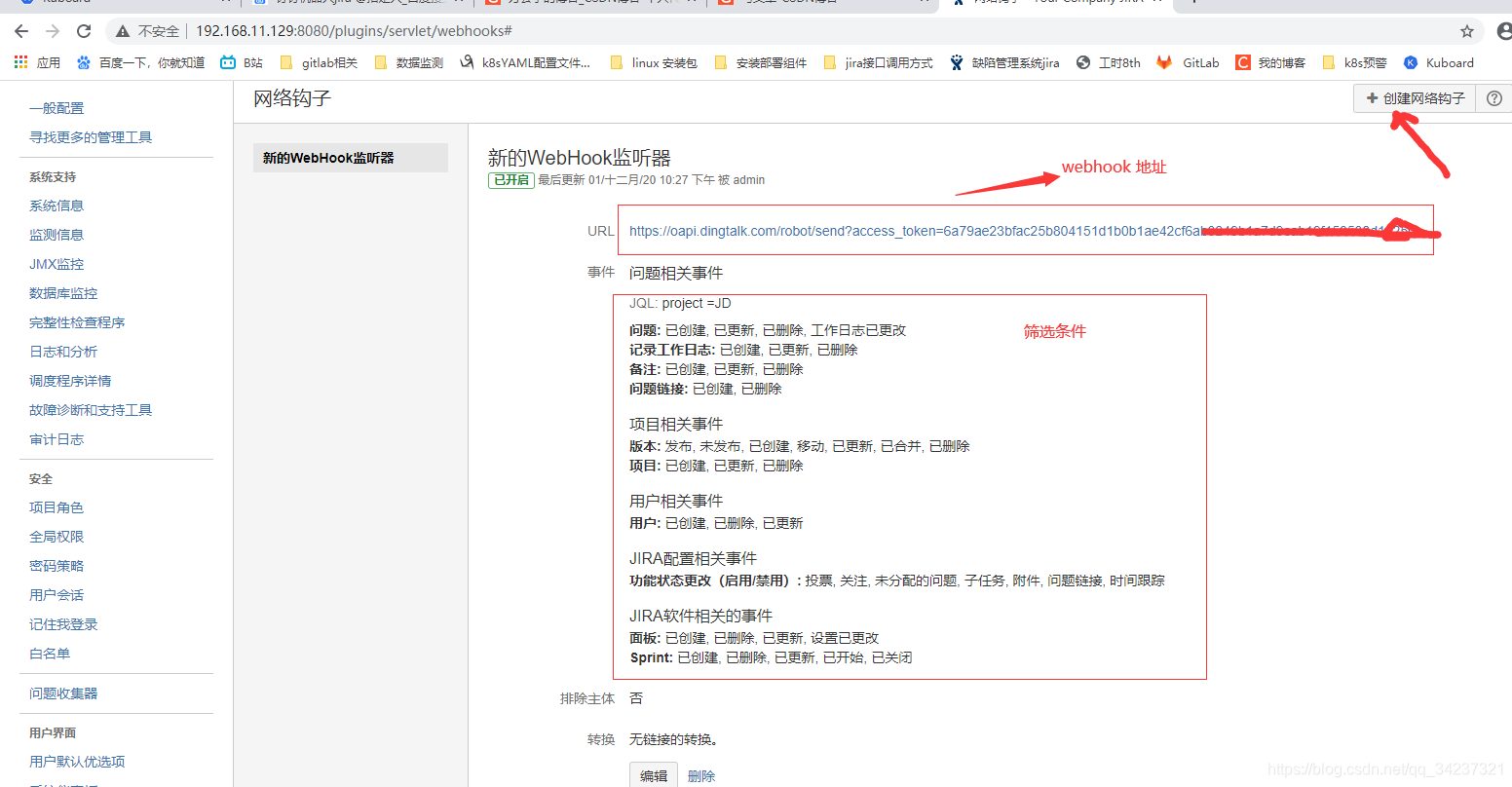Open 白名单 sidebar link

(50, 654)
